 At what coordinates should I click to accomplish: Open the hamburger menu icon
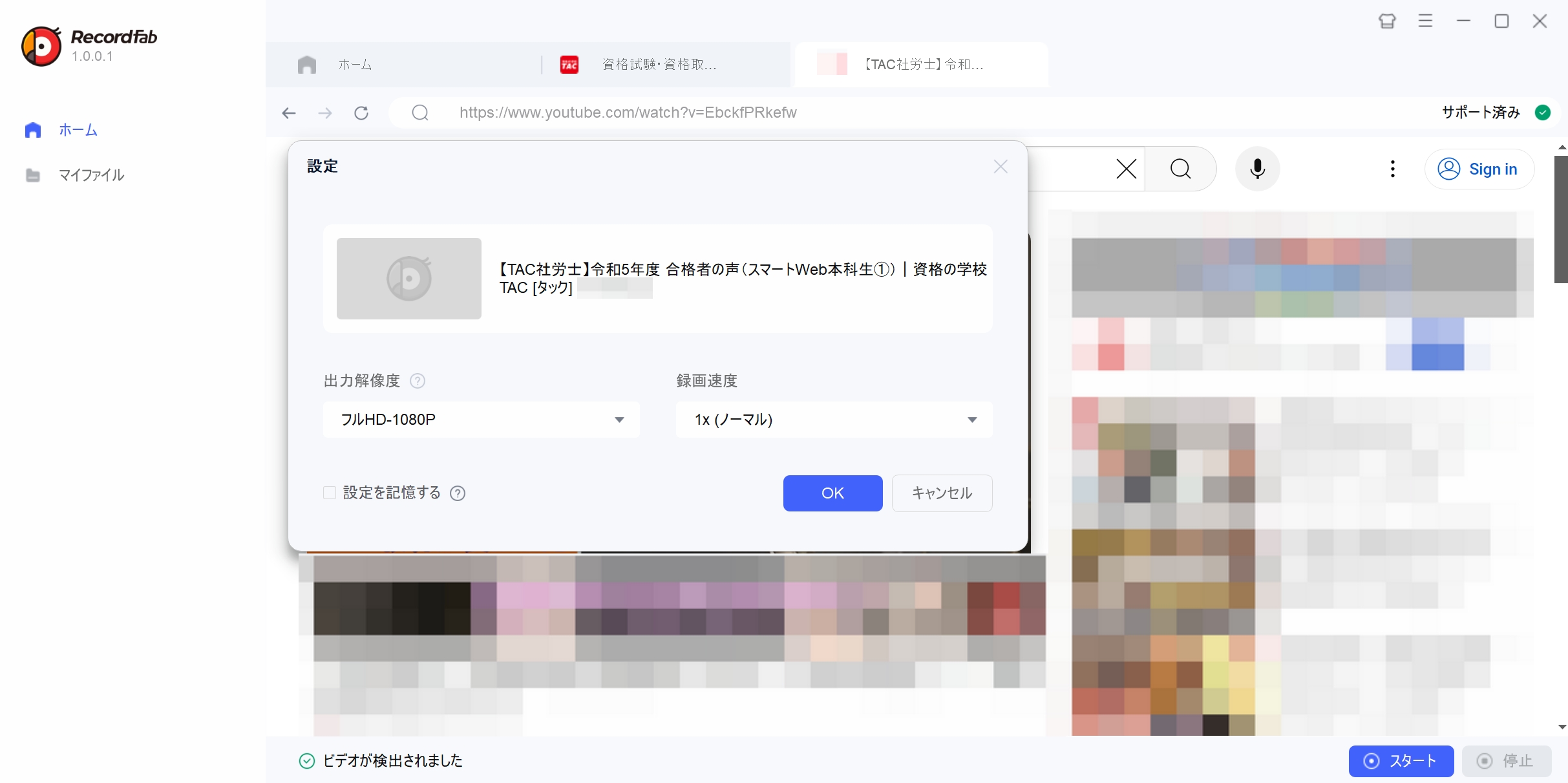1425,21
